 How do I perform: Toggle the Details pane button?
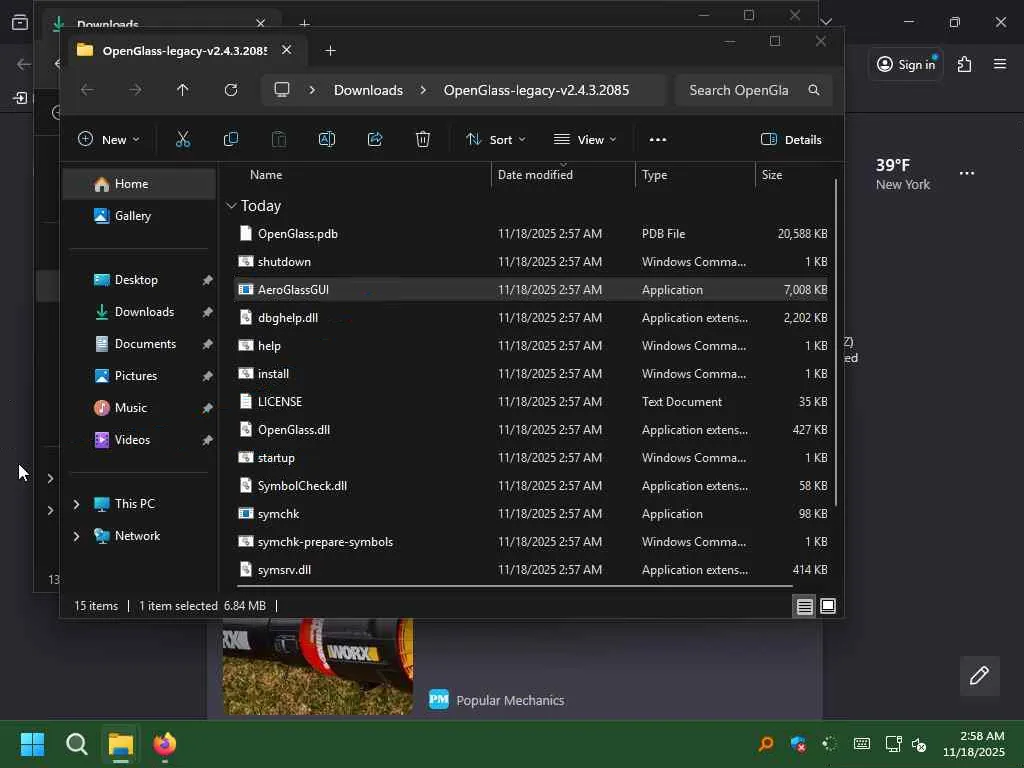point(792,140)
